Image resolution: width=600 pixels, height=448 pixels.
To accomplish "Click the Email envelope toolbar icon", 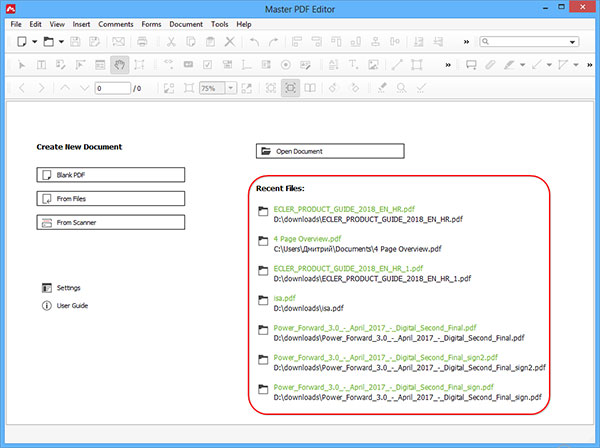I will (x=119, y=41).
